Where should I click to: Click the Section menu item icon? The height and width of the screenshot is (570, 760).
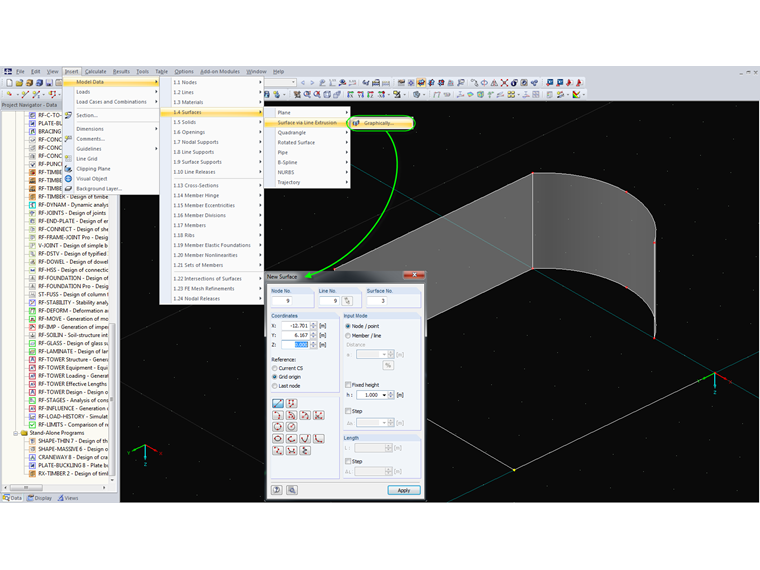tap(68, 115)
